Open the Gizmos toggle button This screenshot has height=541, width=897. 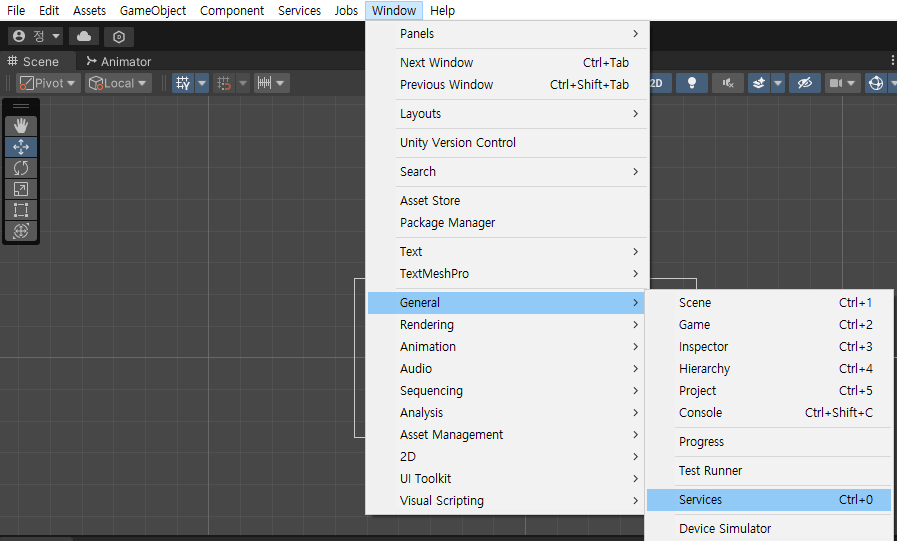click(x=876, y=83)
